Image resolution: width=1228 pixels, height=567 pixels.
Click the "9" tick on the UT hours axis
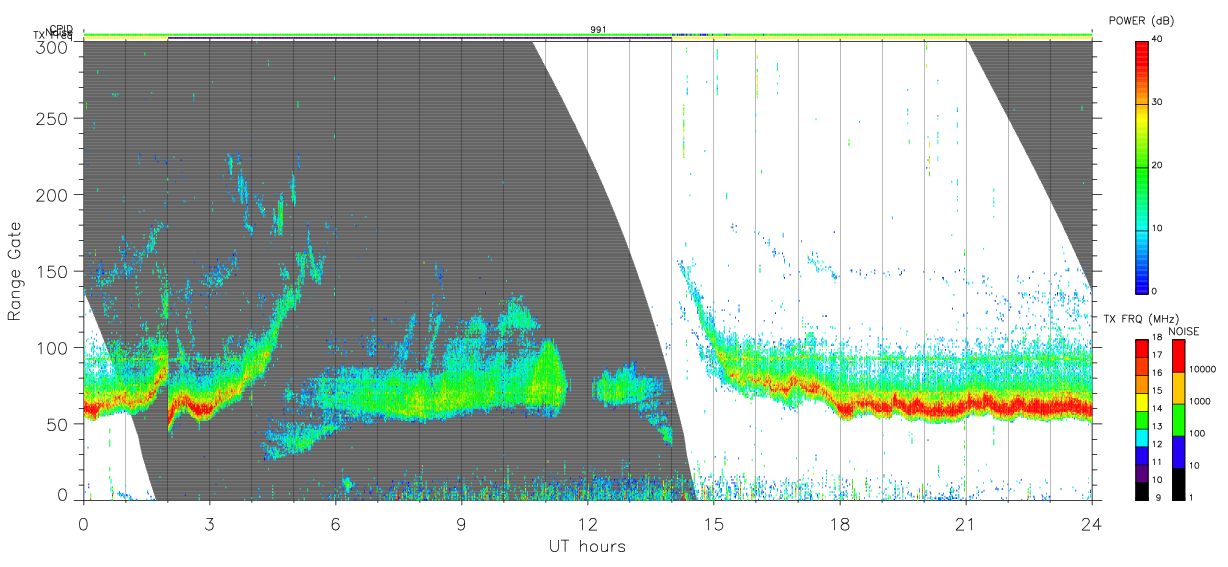coord(461,523)
